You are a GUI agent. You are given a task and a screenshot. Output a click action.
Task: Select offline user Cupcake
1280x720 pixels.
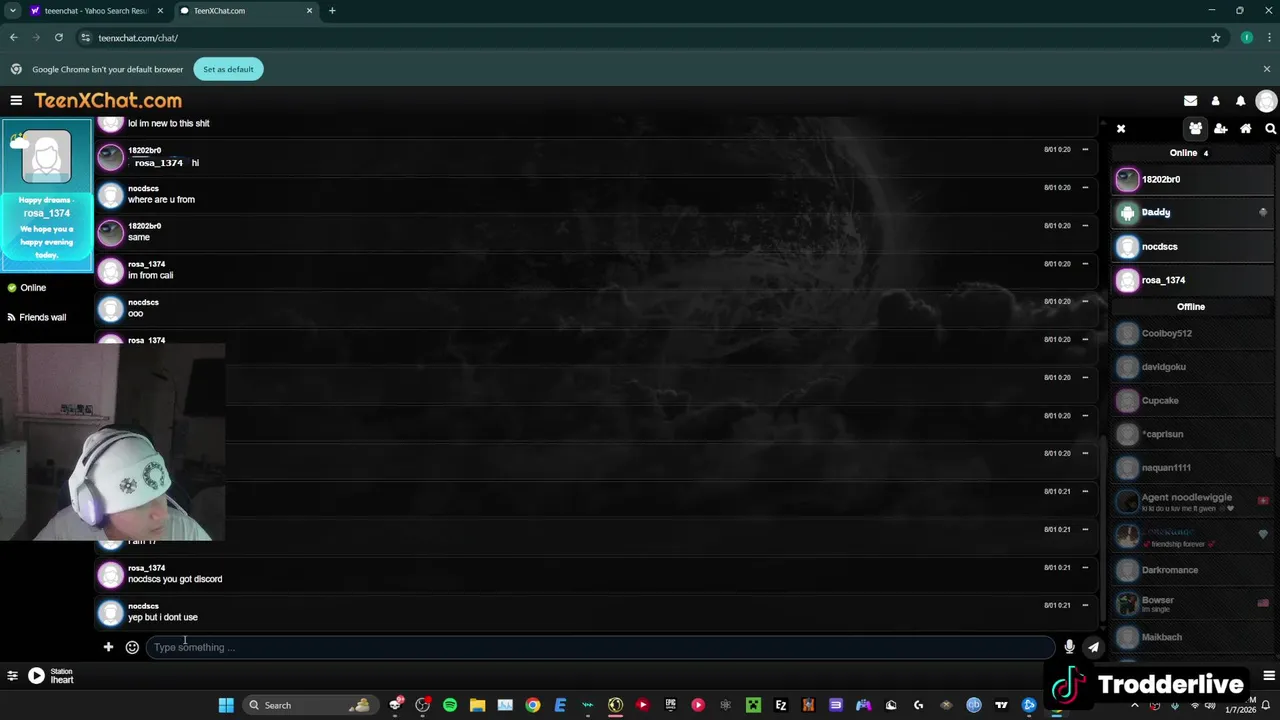click(x=1193, y=400)
